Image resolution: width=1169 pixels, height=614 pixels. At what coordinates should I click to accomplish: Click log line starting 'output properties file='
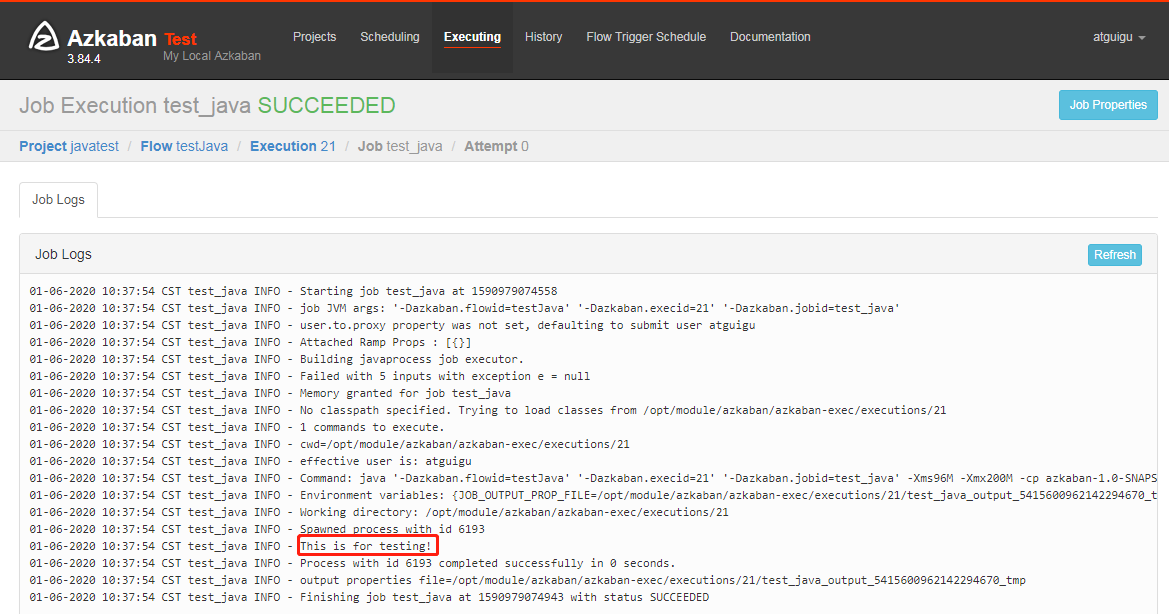point(527,581)
